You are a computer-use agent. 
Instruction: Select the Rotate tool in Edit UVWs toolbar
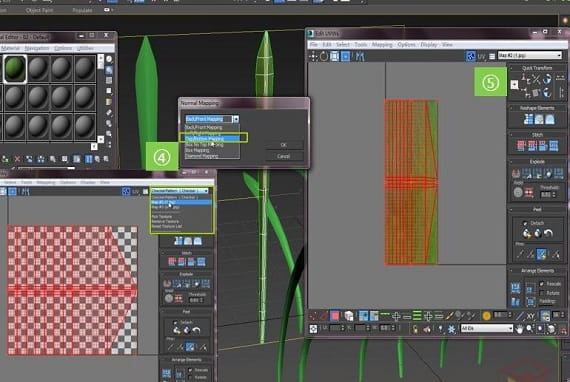324,56
